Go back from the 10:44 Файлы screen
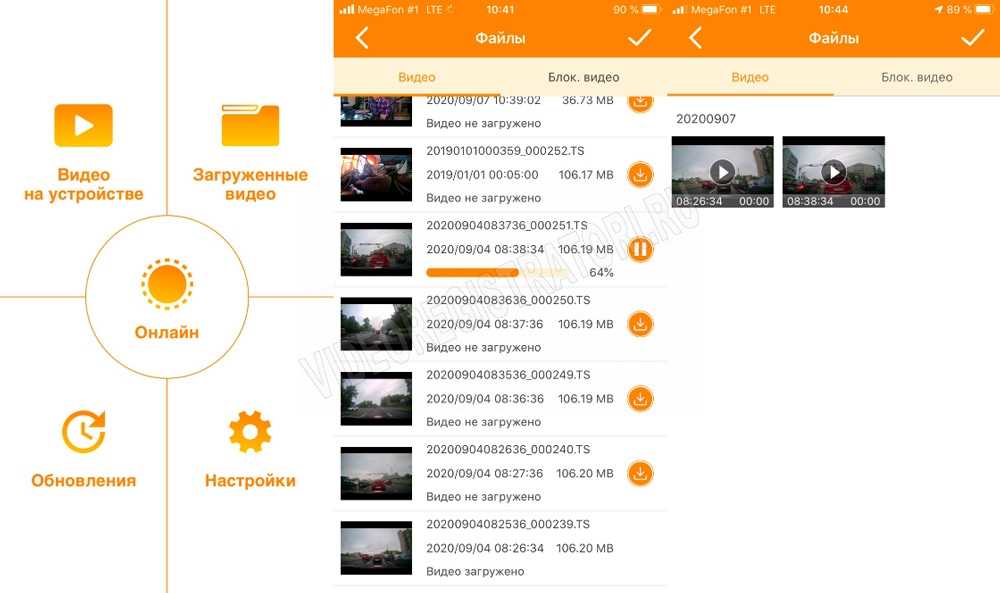Viewport: 1000px width, 593px height. (x=695, y=38)
